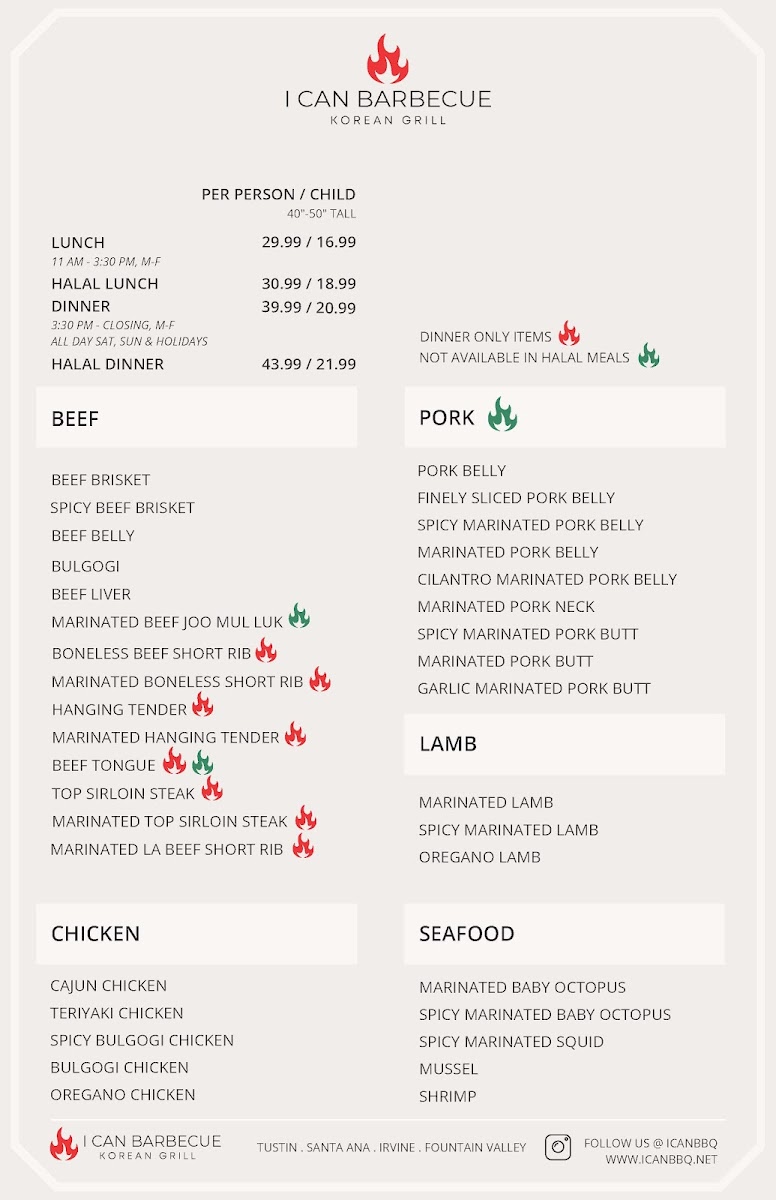Viewport: 776px width, 1200px height.
Task: Click the Instagram icon in the footer
Action: pos(558,1146)
